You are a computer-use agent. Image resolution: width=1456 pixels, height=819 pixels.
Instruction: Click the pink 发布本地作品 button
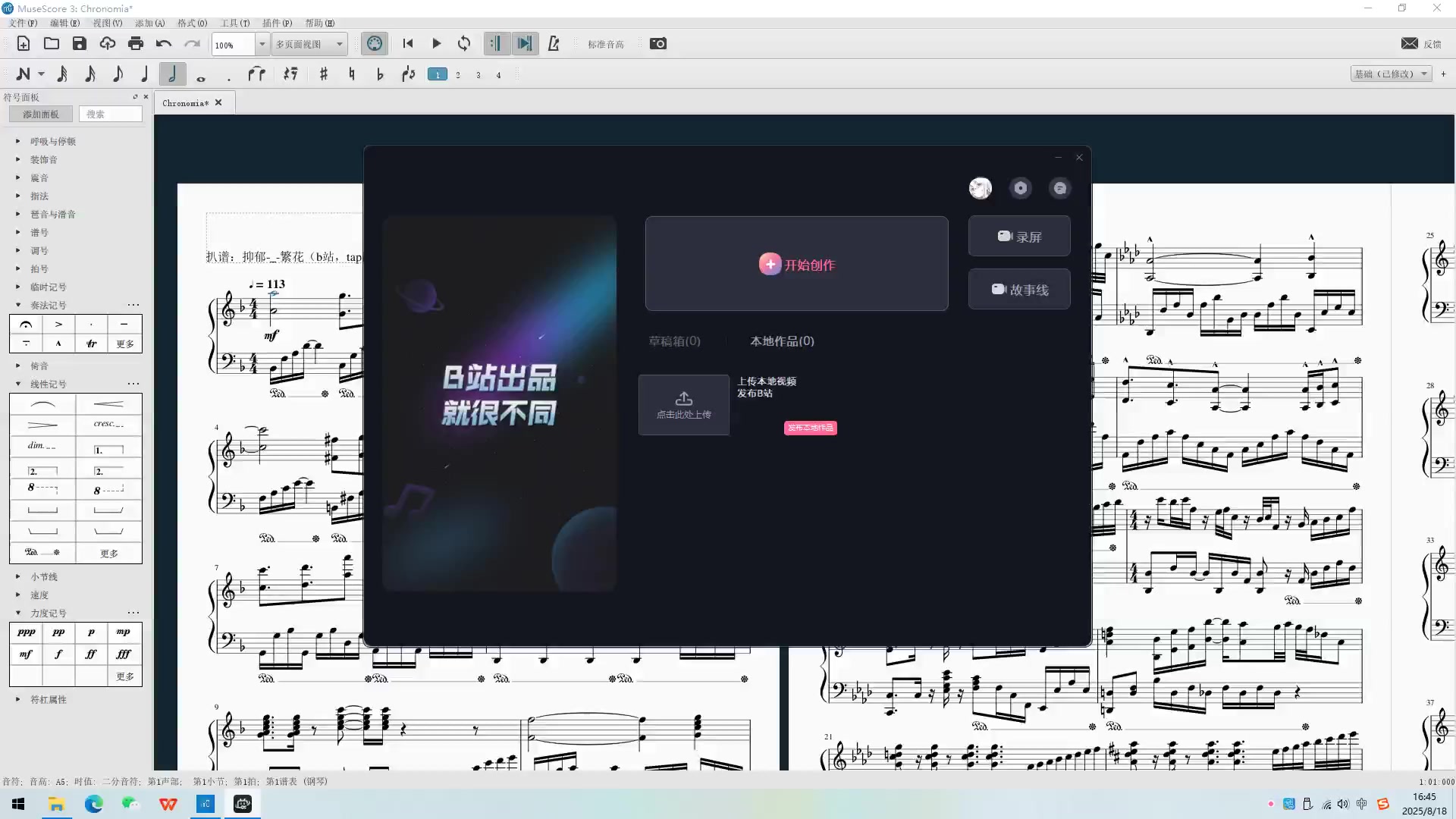[x=810, y=428]
